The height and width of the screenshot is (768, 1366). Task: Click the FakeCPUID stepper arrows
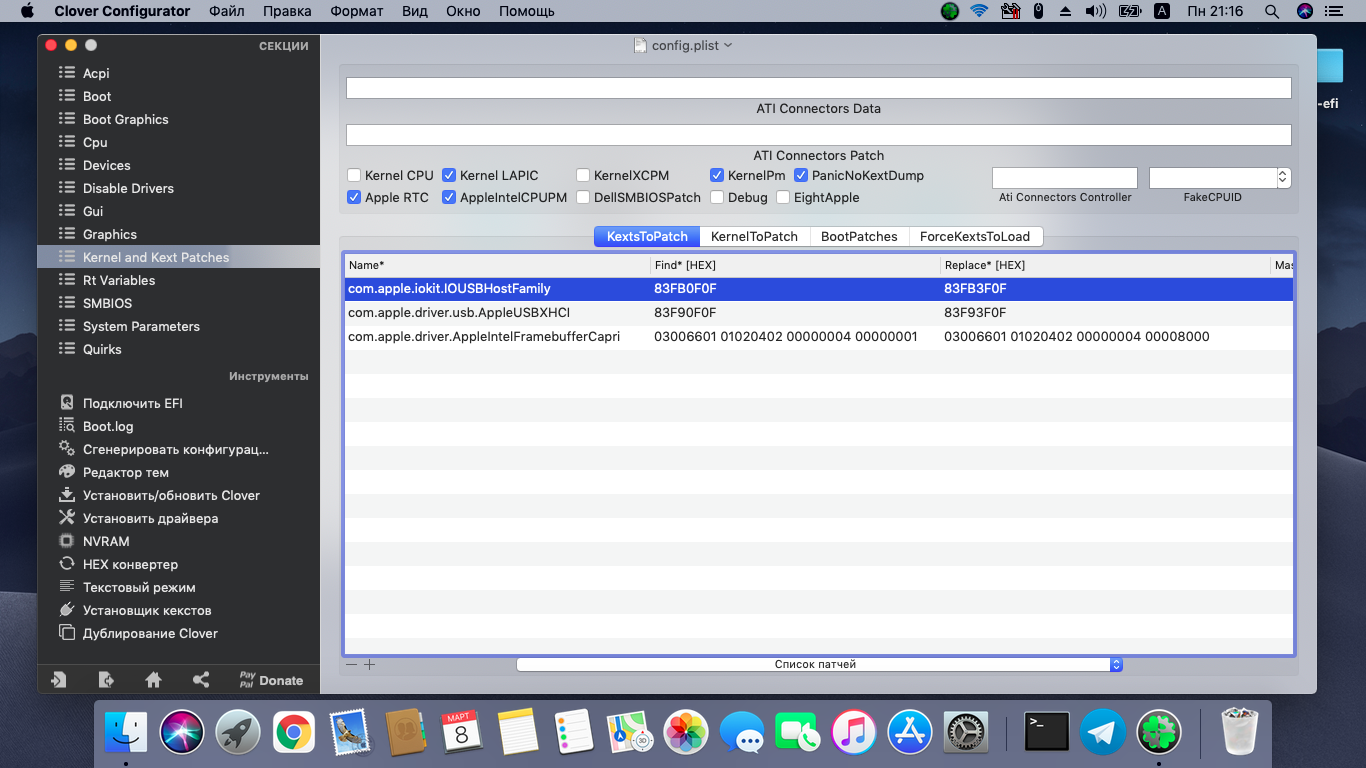tap(1284, 178)
